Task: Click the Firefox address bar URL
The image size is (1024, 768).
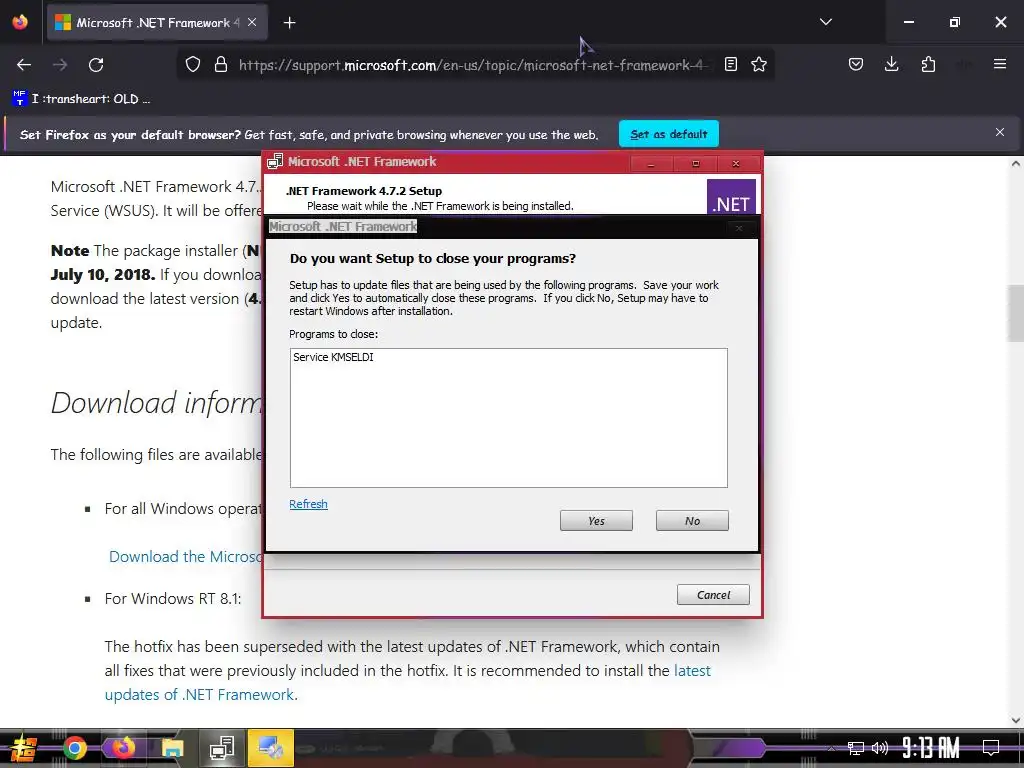Action: (472, 65)
